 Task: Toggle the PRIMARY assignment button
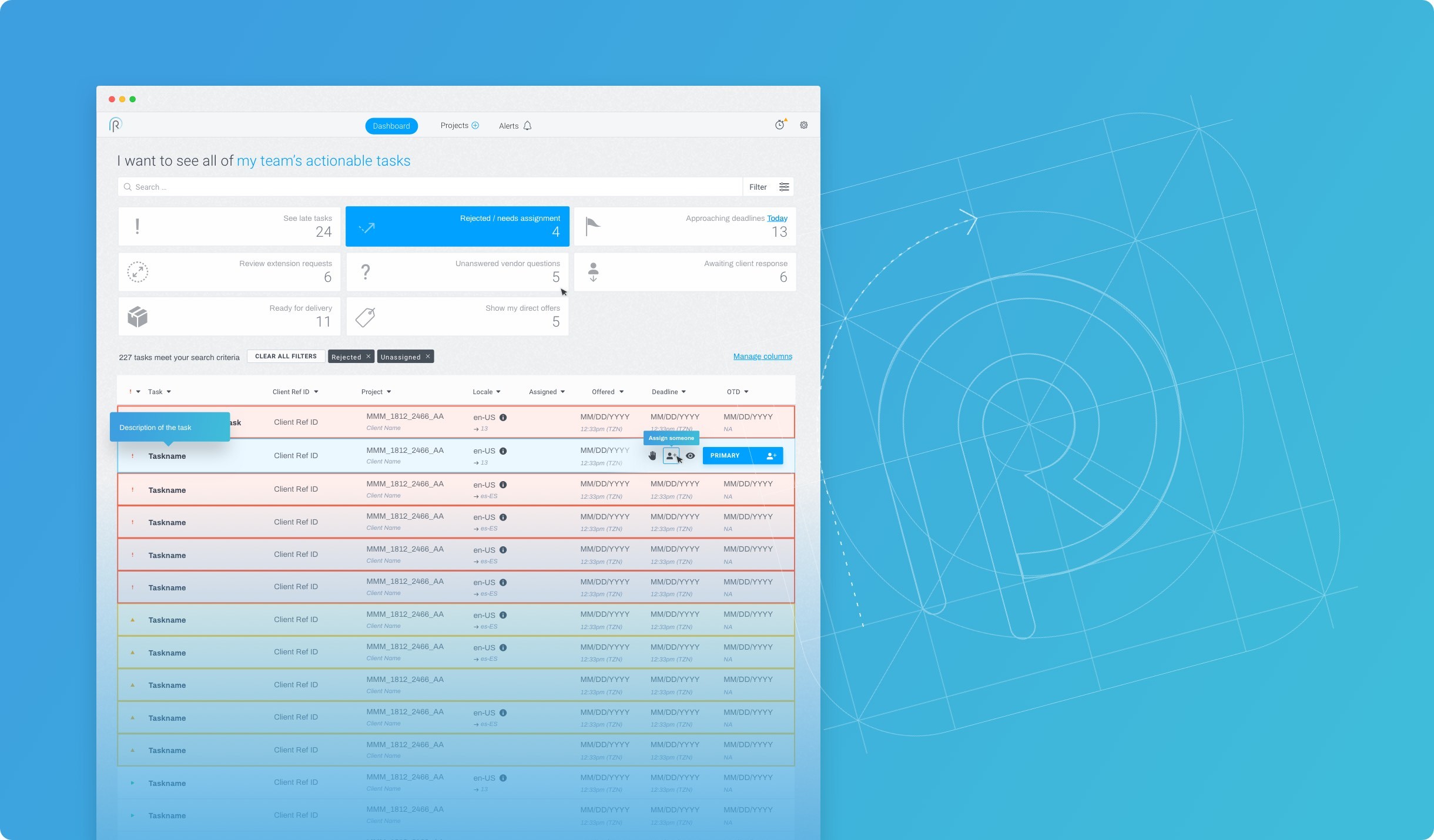[x=725, y=455]
